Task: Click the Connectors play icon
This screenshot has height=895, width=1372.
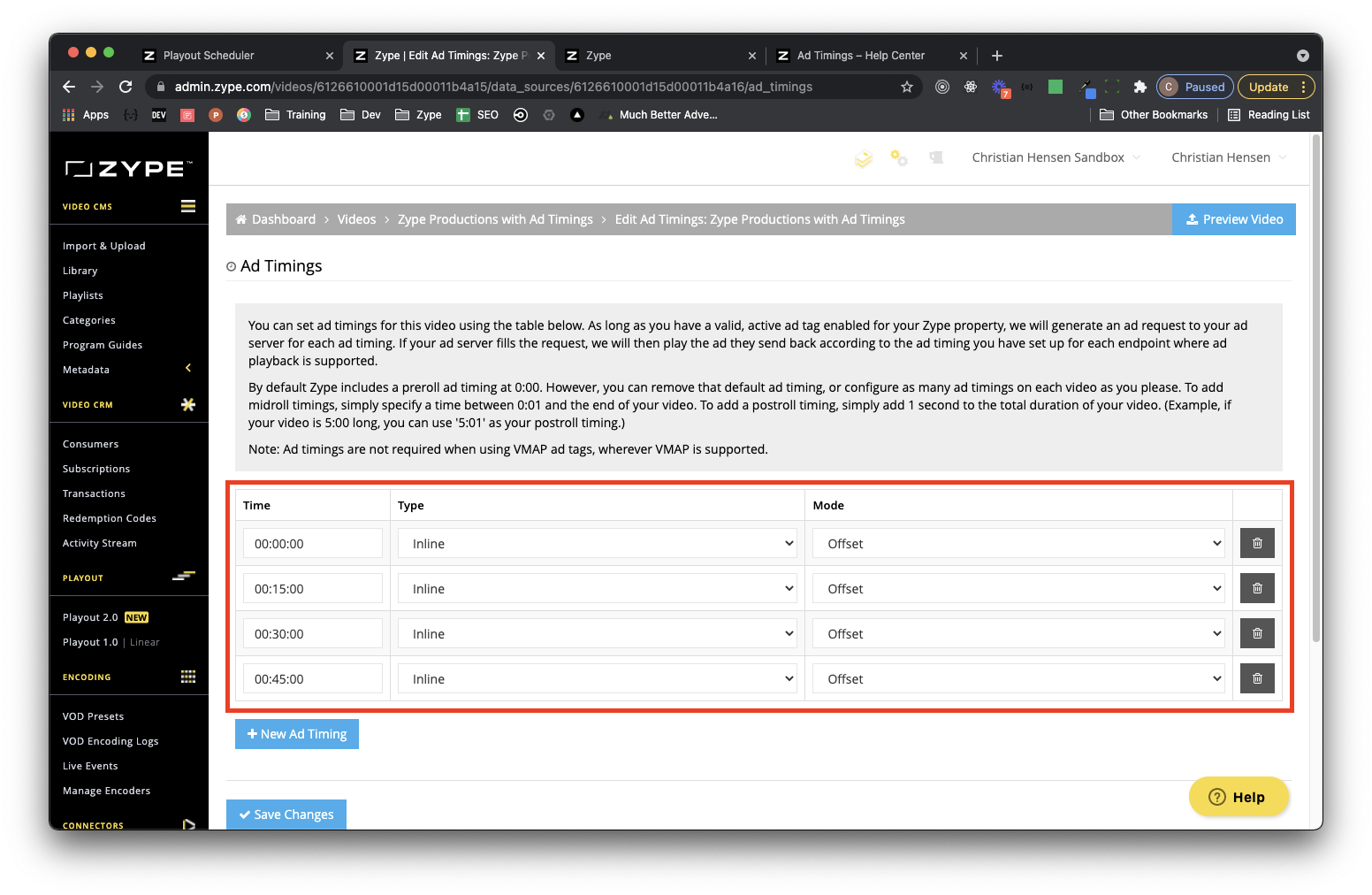Action: (x=188, y=824)
